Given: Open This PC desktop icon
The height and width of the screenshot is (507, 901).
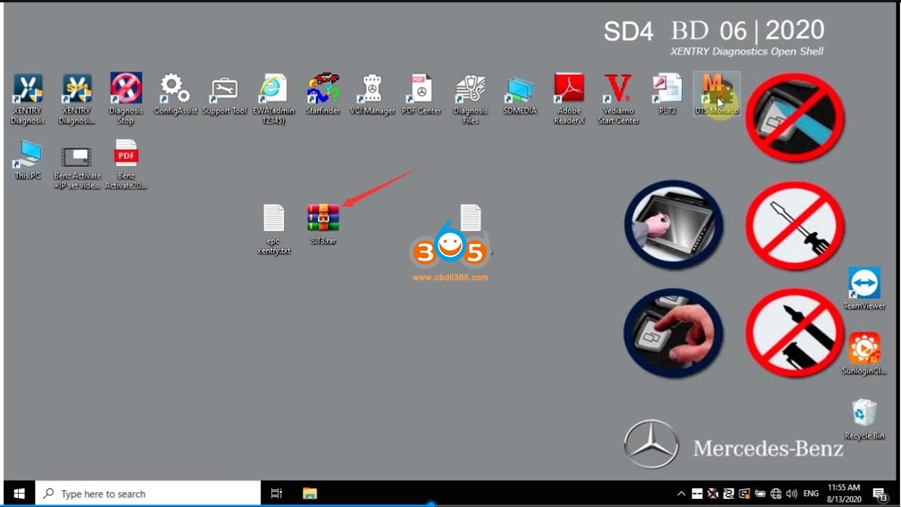Looking at the screenshot, I should 28,160.
